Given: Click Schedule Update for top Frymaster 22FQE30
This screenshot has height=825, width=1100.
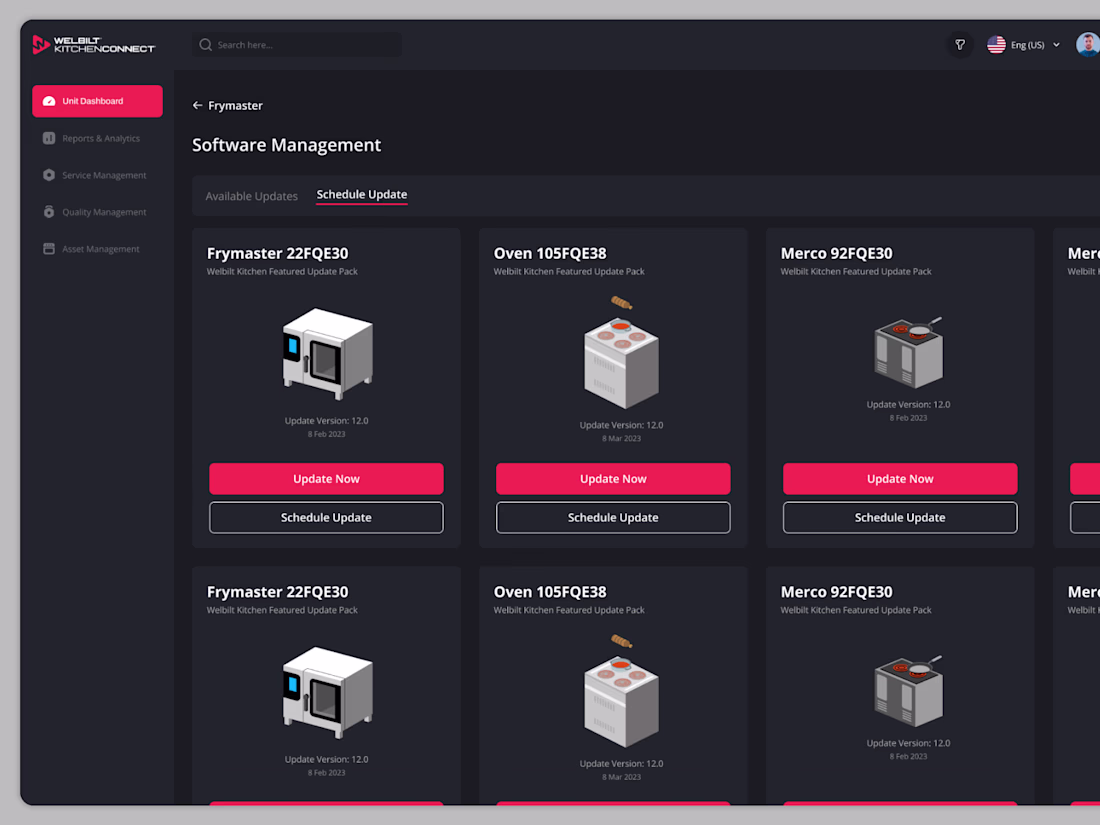Looking at the screenshot, I should 326,518.
